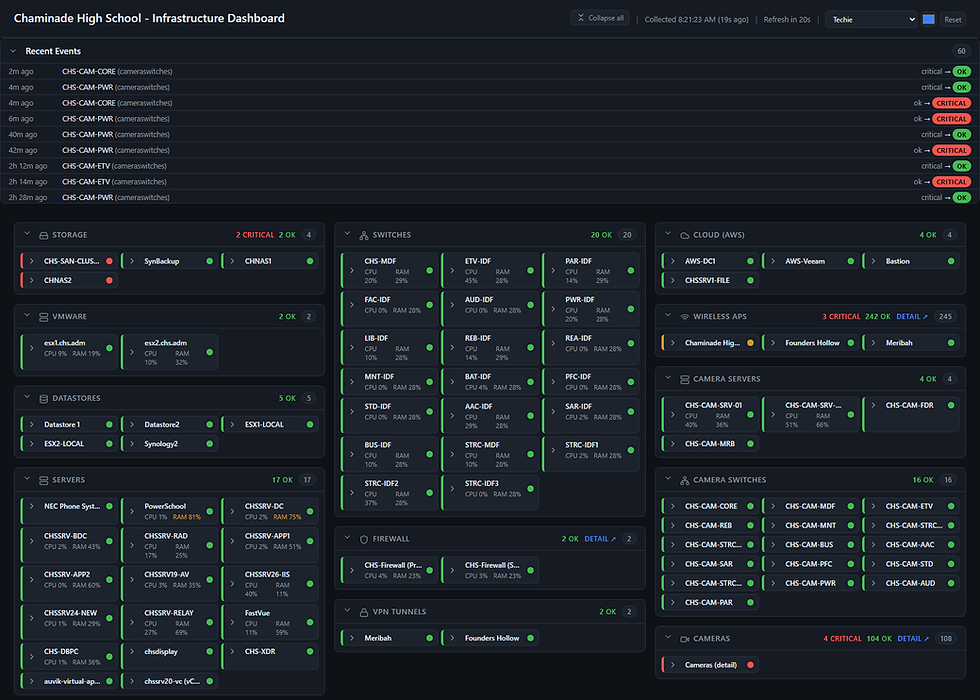Expand the CHSSRV-DC server row
Screen dimensions: 980x700
tap(232, 511)
